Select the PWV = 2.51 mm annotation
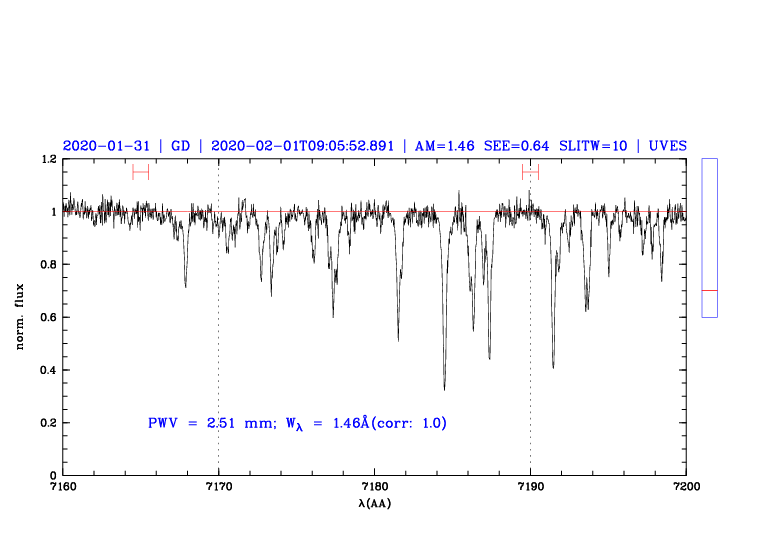782x542 pixels. coord(209,423)
